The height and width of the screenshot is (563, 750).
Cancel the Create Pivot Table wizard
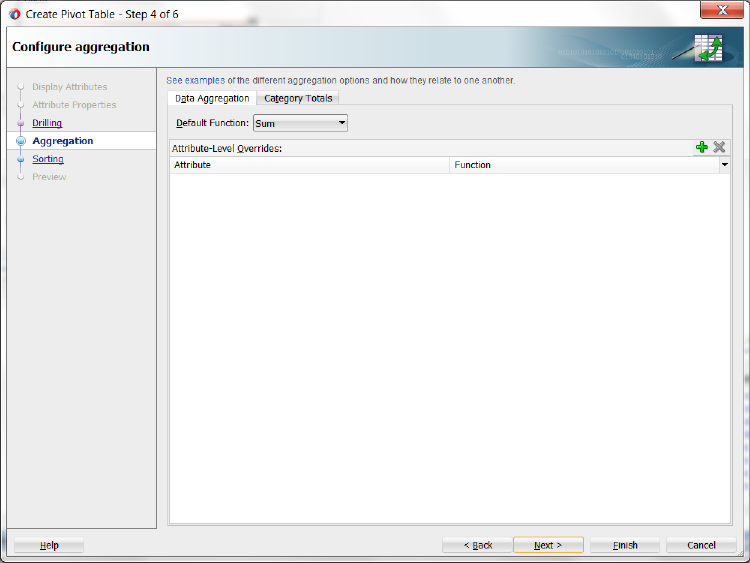pyautogui.click(x=701, y=545)
